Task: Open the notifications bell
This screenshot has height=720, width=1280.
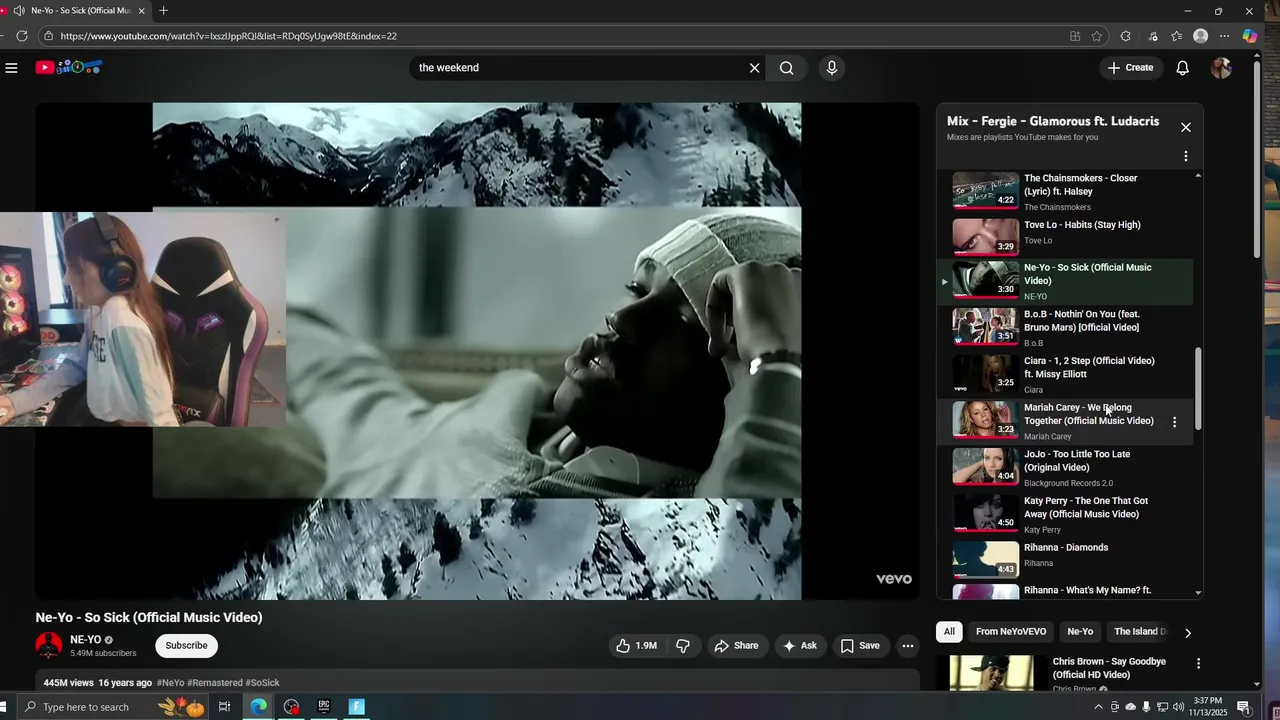Action: coord(1182,68)
